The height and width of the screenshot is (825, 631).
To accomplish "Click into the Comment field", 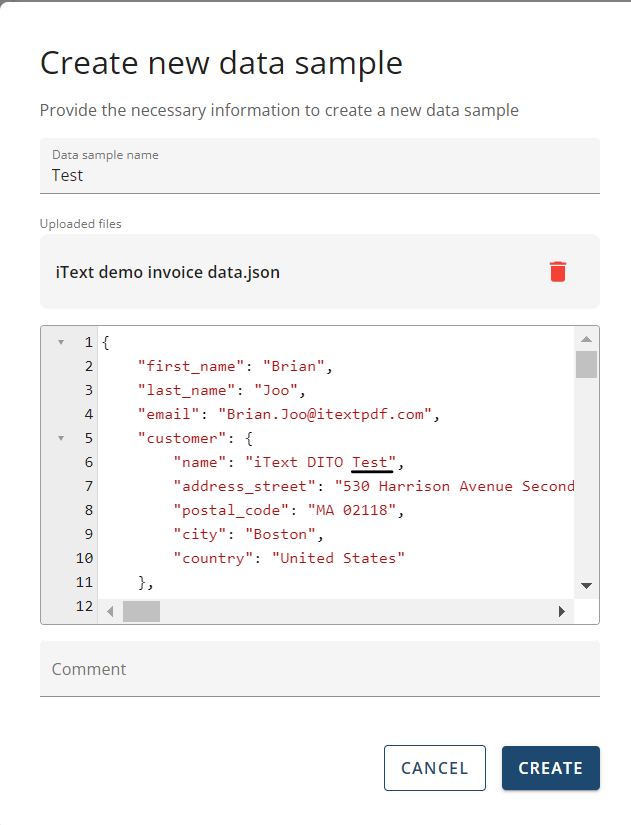I will tap(320, 669).
